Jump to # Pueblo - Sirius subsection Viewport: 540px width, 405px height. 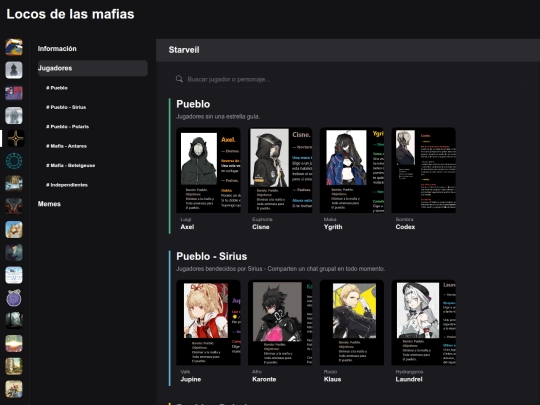point(66,107)
